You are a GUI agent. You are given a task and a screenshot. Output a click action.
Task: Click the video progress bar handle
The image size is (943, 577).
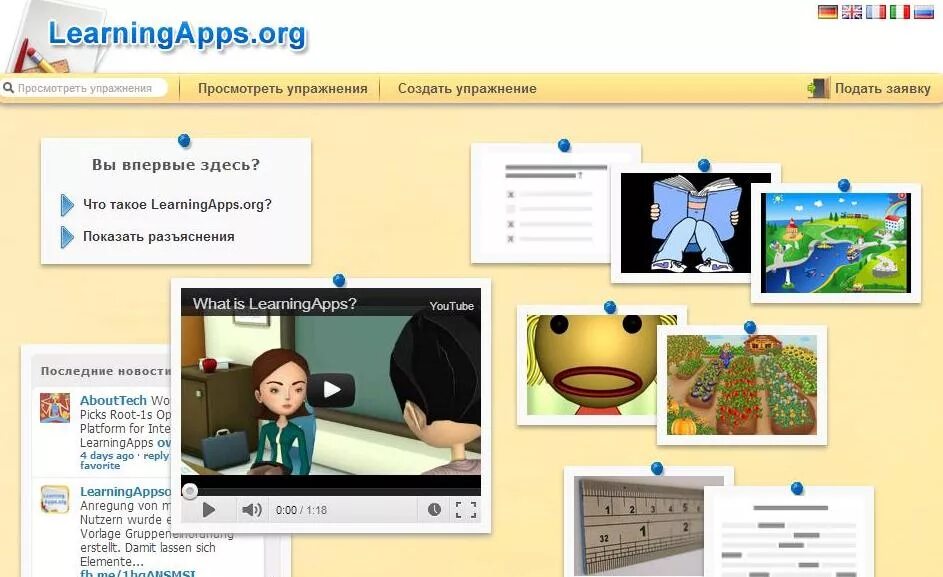(189, 492)
